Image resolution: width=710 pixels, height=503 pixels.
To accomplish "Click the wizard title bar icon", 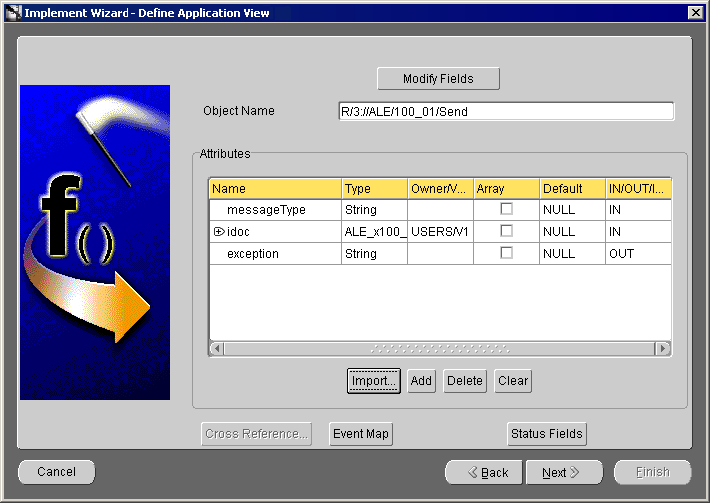I will (14, 13).
